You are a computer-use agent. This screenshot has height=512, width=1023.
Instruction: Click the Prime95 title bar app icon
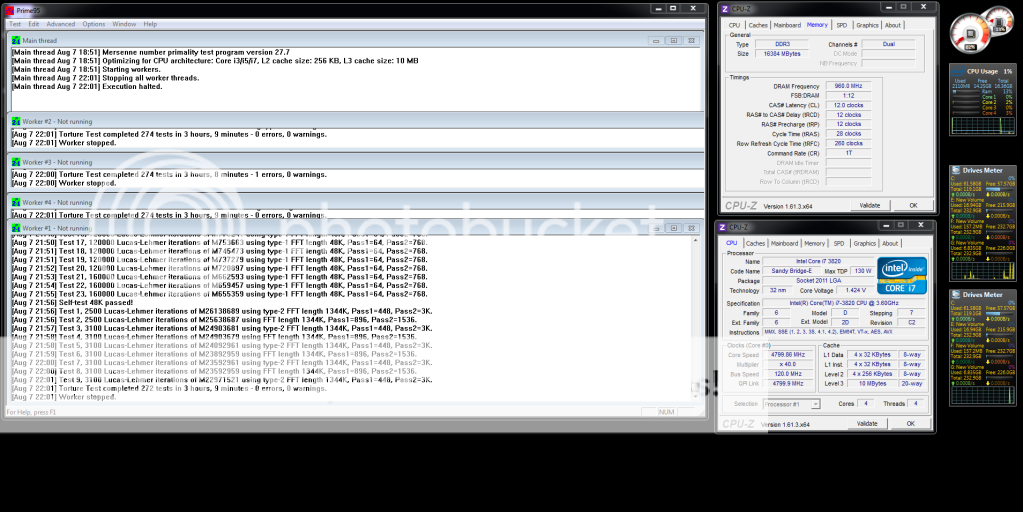pos(9,10)
